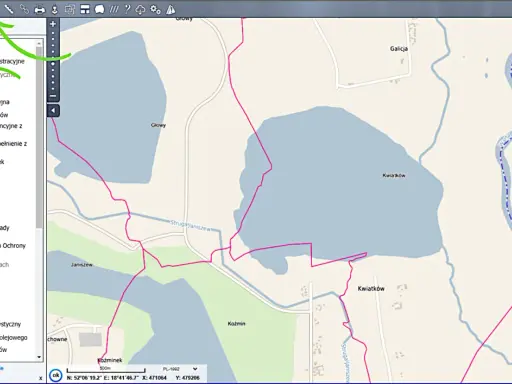Click the active zoom level dot on slider
512x384 pixels.
(53, 64)
